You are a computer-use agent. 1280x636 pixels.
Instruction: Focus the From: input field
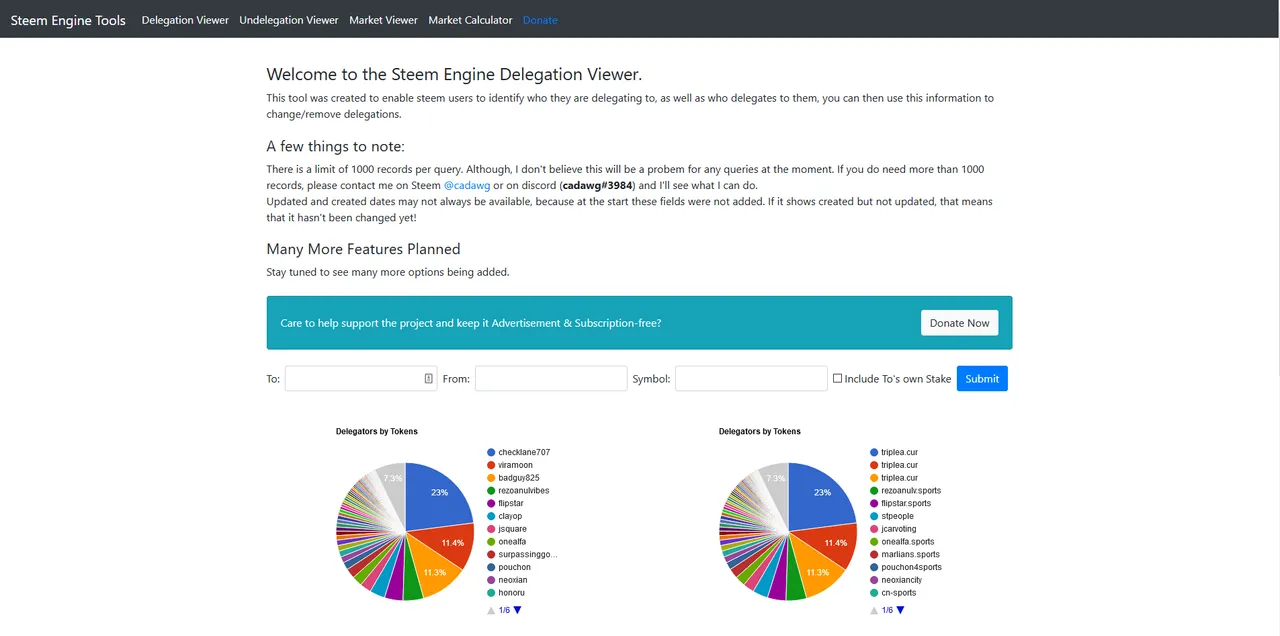point(551,378)
